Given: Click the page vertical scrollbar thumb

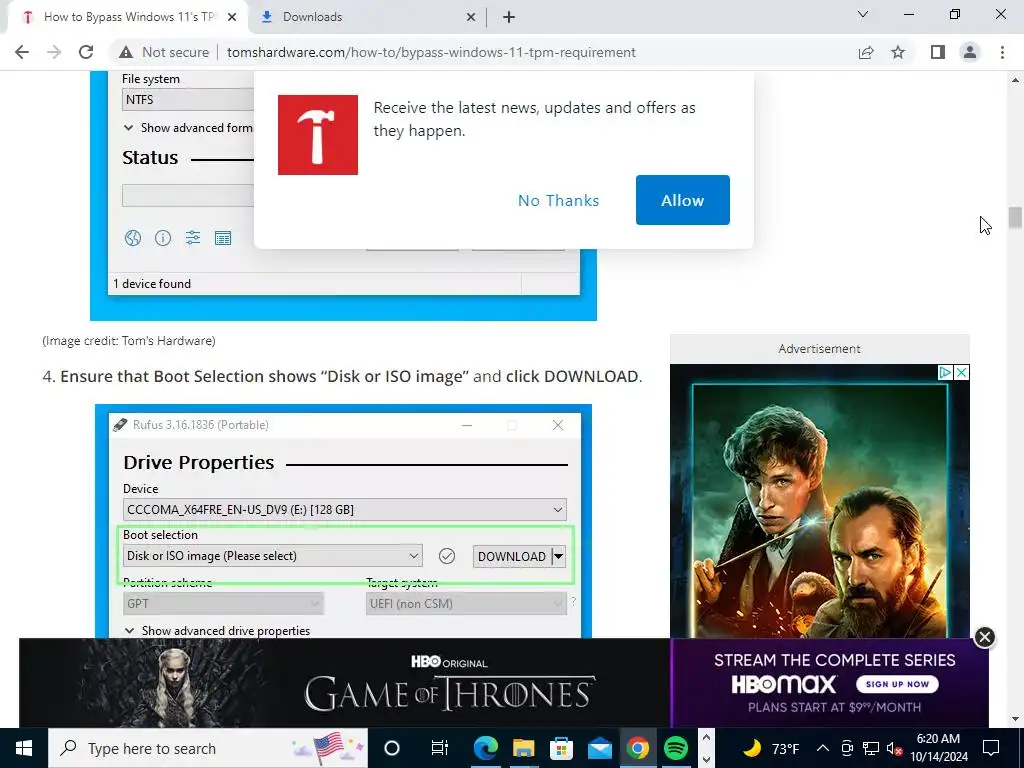Looking at the screenshot, I should [x=1015, y=217].
